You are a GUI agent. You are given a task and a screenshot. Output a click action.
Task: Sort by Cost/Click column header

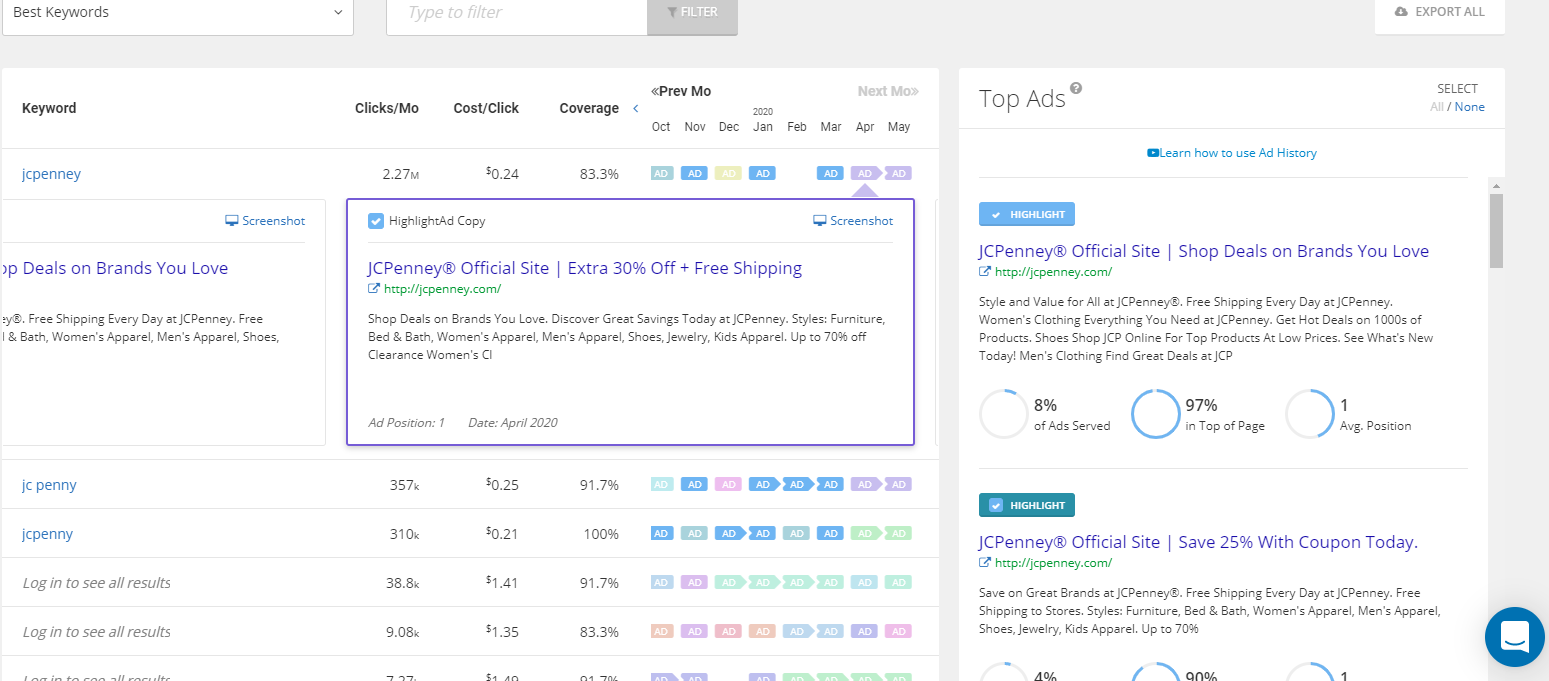pyautogui.click(x=486, y=108)
